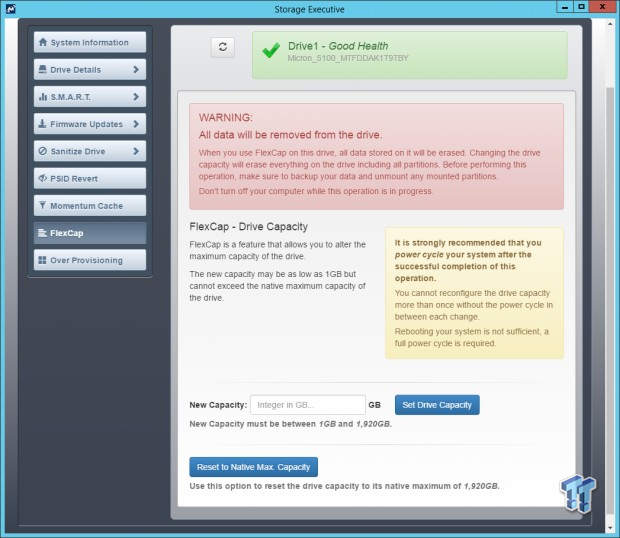Screen dimensions: 620x538
Task: Open the PSID Revert section
Action: point(90,178)
